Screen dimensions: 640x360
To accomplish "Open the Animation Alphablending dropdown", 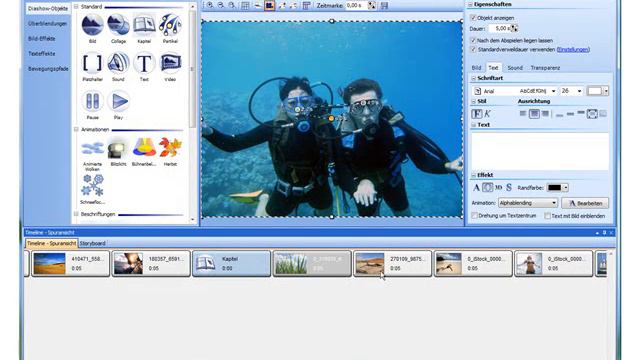I will (x=527, y=203).
